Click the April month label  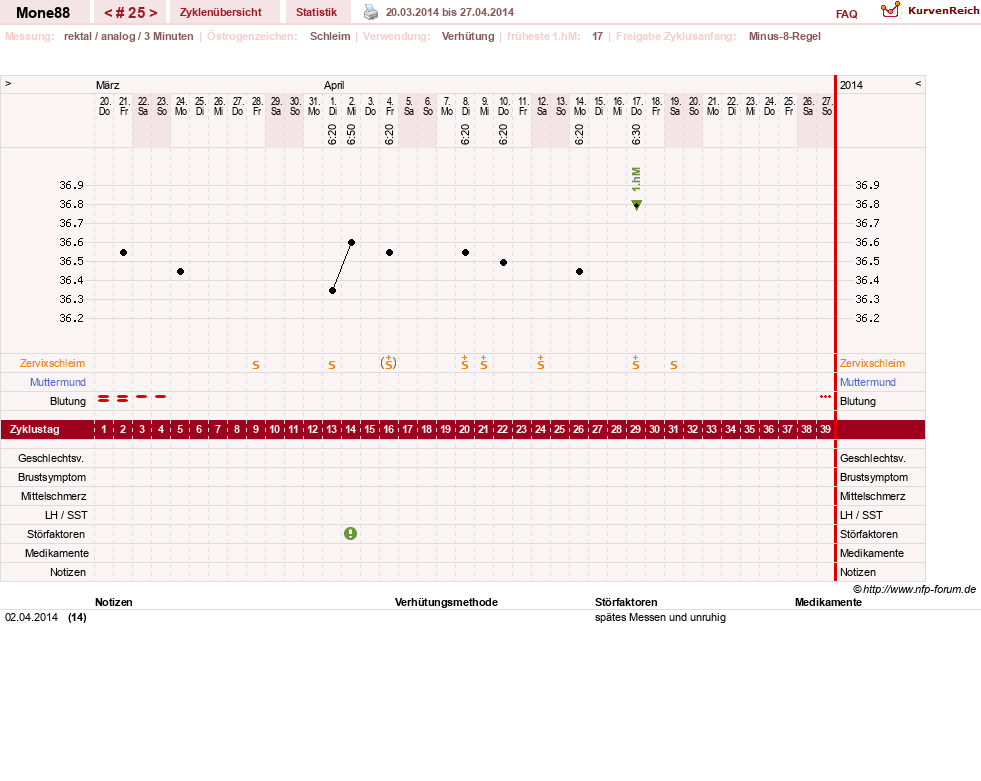[x=333, y=85]
